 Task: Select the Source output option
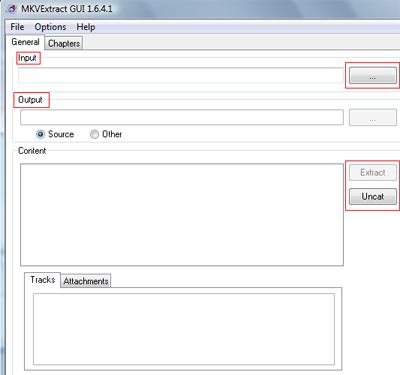pos(55,134)
